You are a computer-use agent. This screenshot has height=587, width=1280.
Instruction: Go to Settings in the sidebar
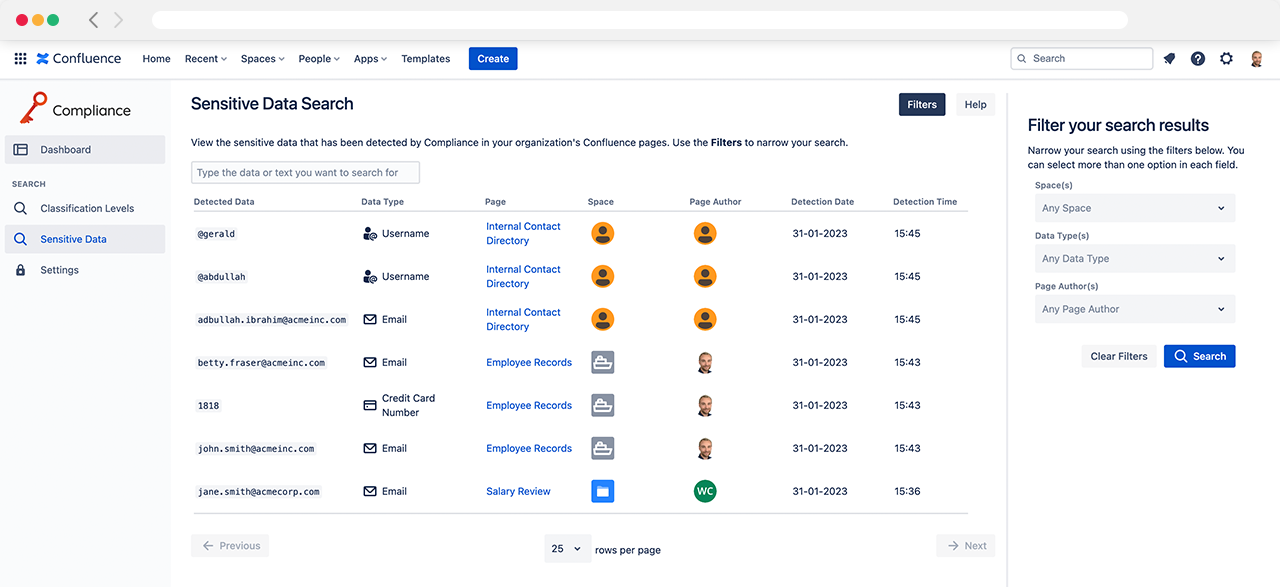[59, 270]
